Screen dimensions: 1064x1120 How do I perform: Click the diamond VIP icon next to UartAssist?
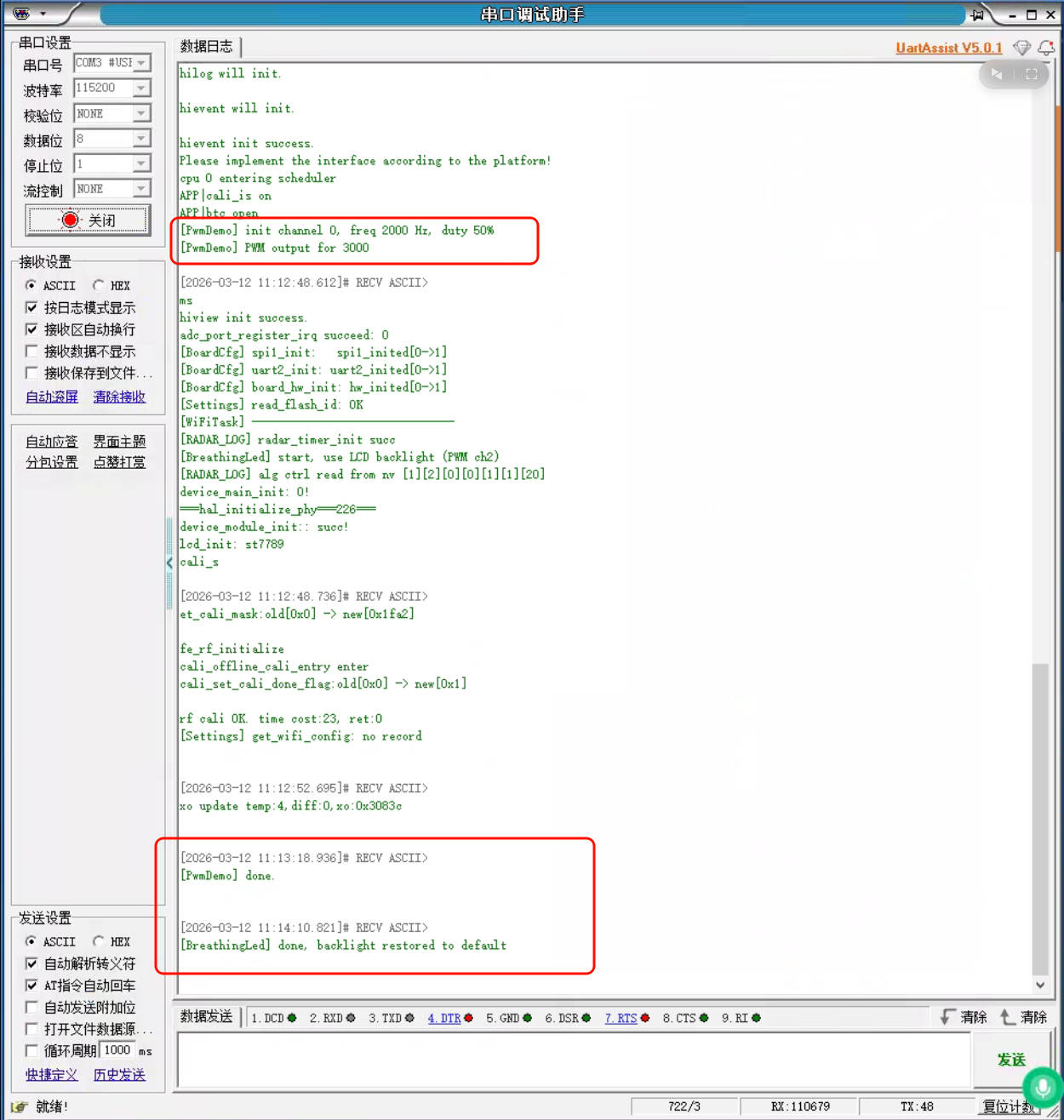tap(1022, 48)
